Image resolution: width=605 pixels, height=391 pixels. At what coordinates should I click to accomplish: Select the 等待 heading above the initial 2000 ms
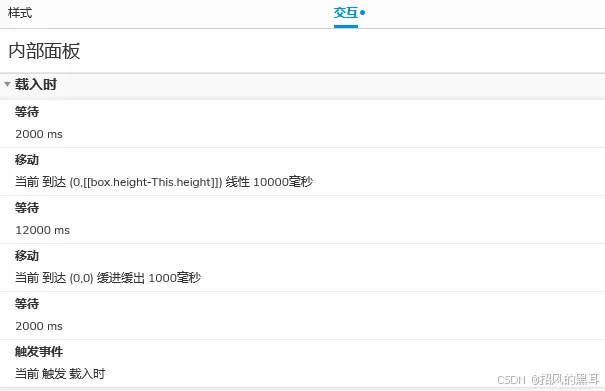pos(27,112)
